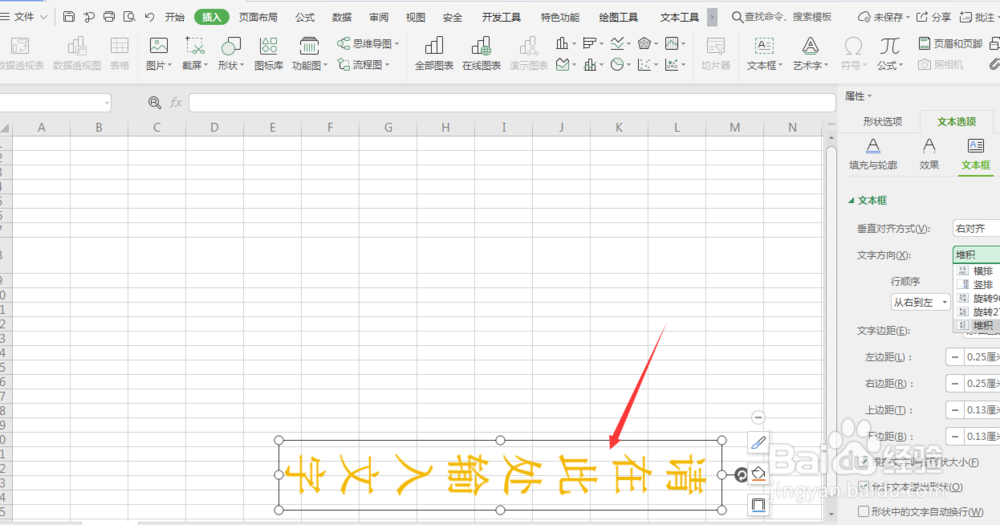Click the vertical scrollbar of the sheet
This screenshot has height=525, width=1000.
coord(830,325)
